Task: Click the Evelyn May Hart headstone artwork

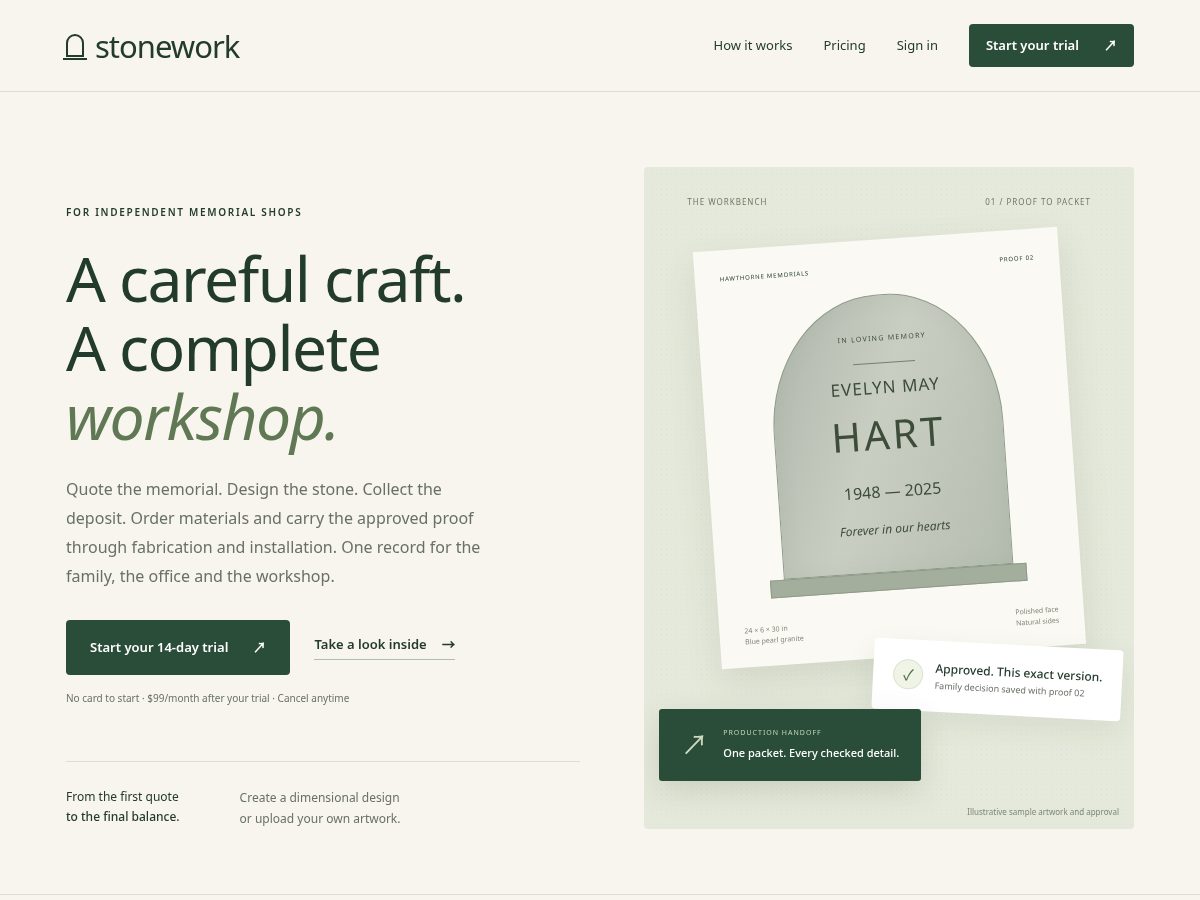Action: (x=896, y=445)
